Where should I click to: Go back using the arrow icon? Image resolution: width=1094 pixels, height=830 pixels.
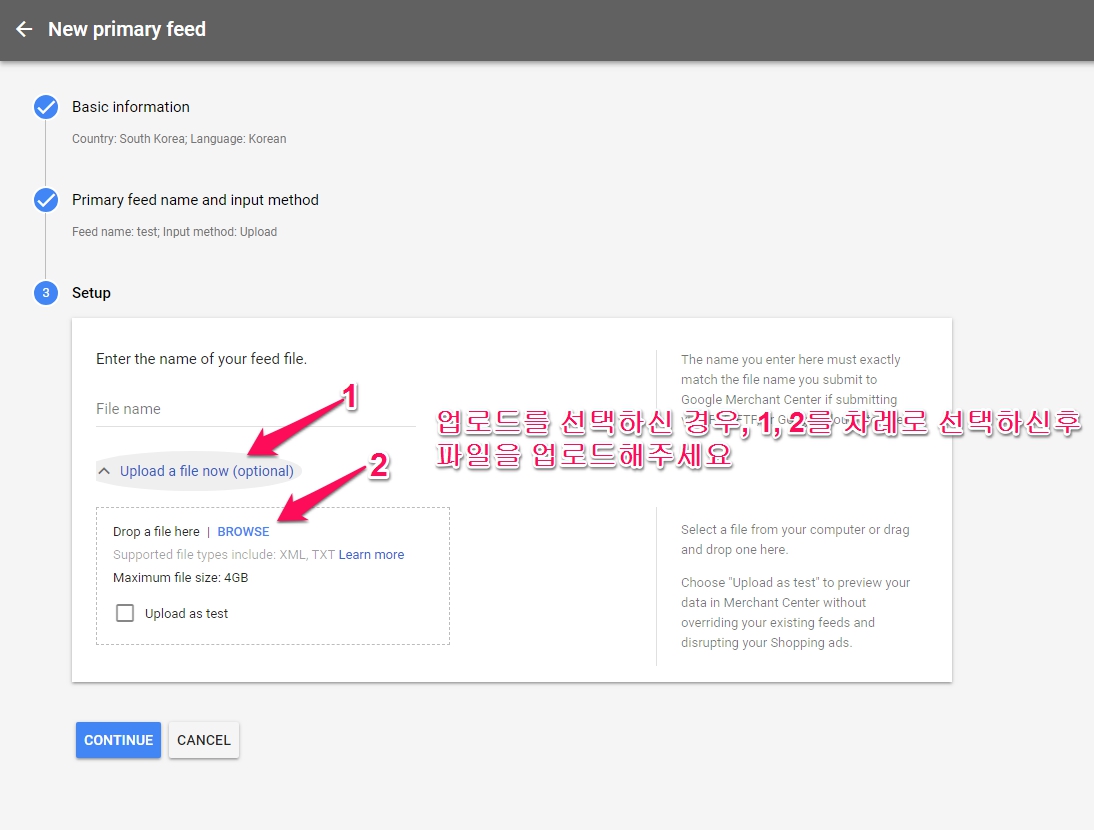click(x=24, y=30)
